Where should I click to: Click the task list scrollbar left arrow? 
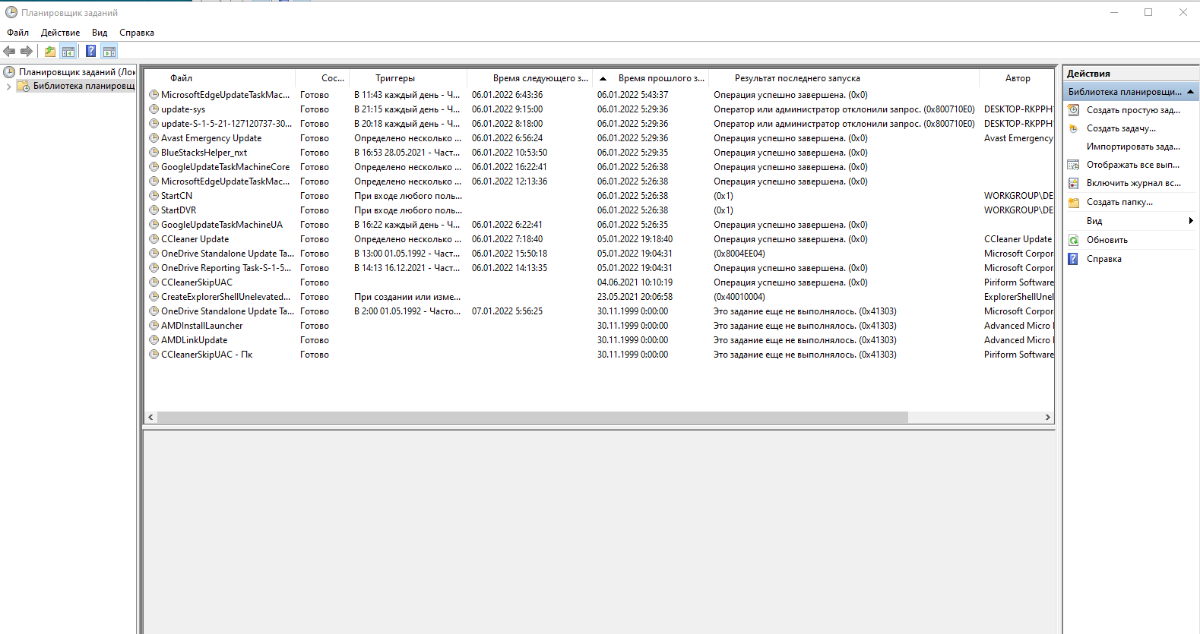pos(150,417)
